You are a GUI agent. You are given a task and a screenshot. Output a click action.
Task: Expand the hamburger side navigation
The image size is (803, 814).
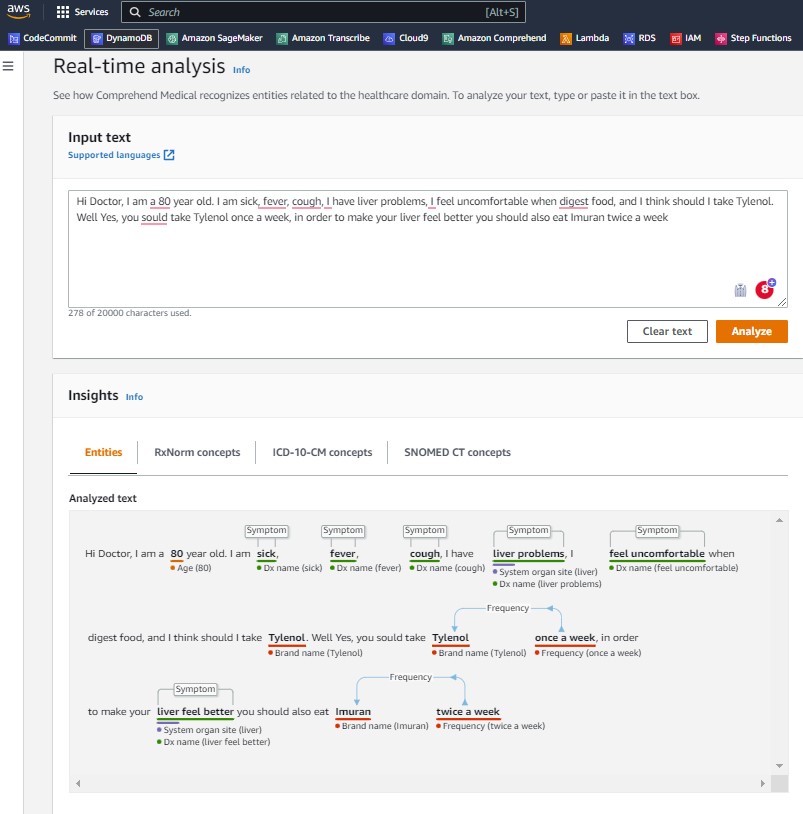coord(8,66)
